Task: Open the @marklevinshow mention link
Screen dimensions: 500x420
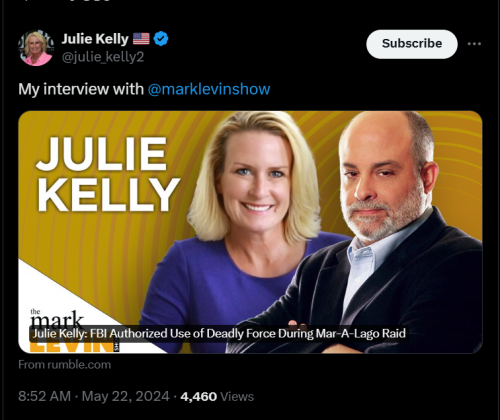Action: pyautogui.click(x=209, y=89)
